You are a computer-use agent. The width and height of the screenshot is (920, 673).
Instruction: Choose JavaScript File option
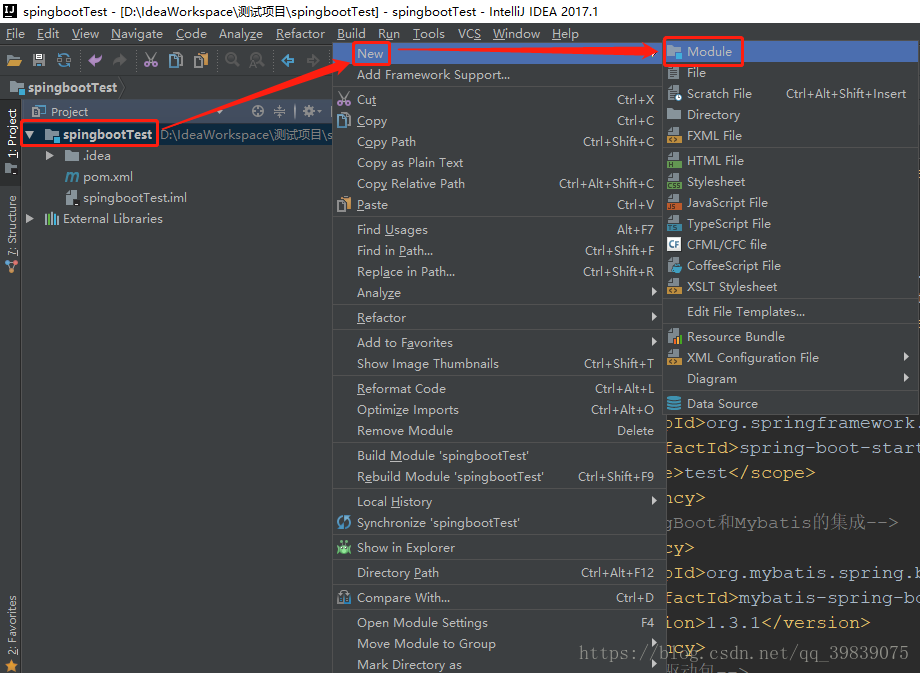[790, 202]
